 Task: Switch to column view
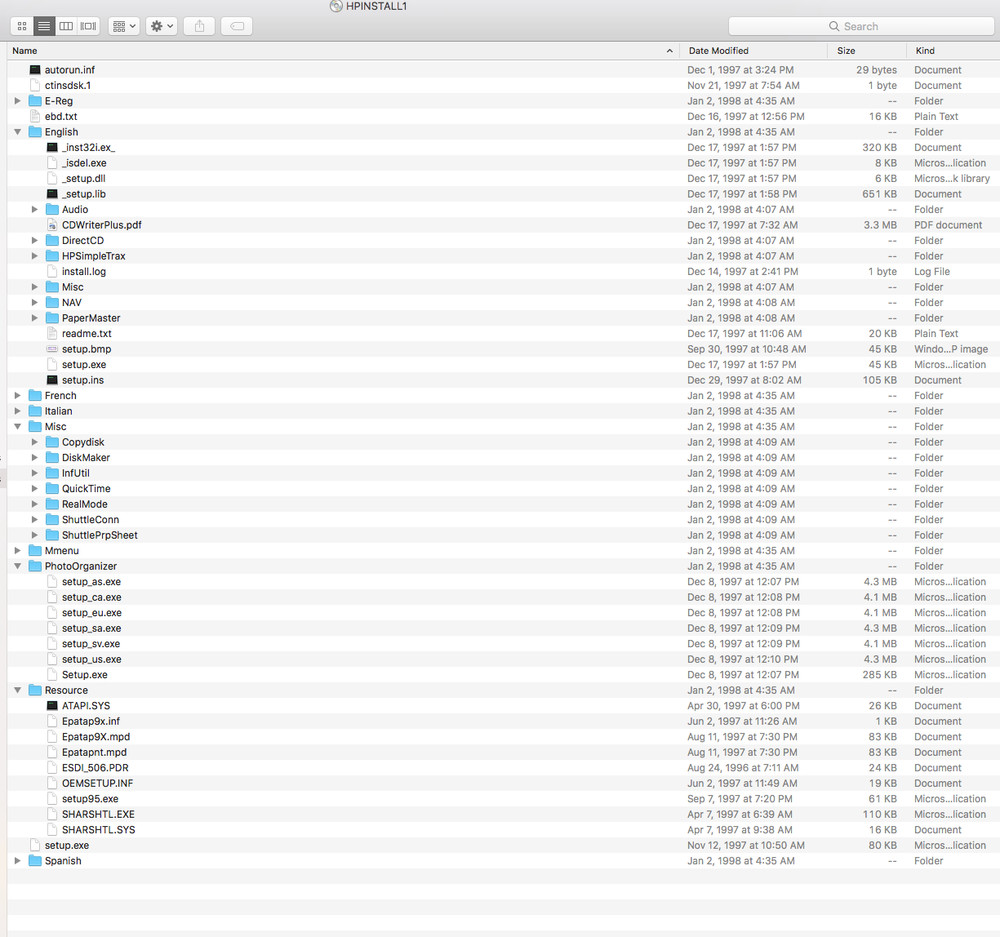tap(66, 26)
